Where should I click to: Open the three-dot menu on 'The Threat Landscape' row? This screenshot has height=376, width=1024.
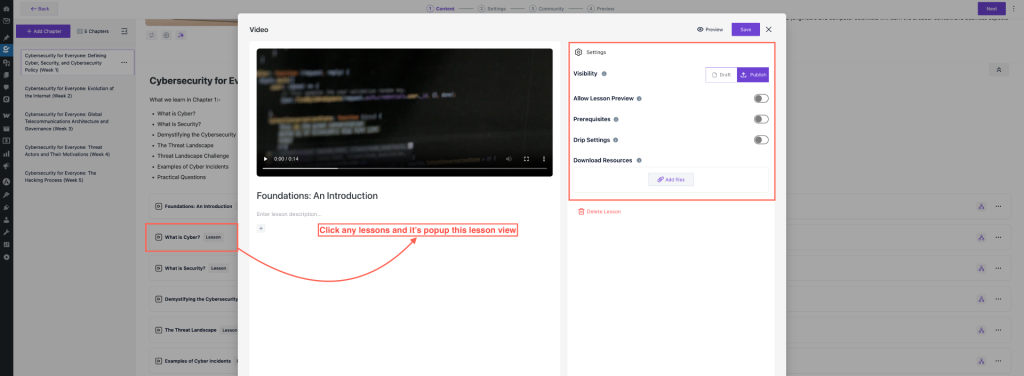[x=998, y=330]
